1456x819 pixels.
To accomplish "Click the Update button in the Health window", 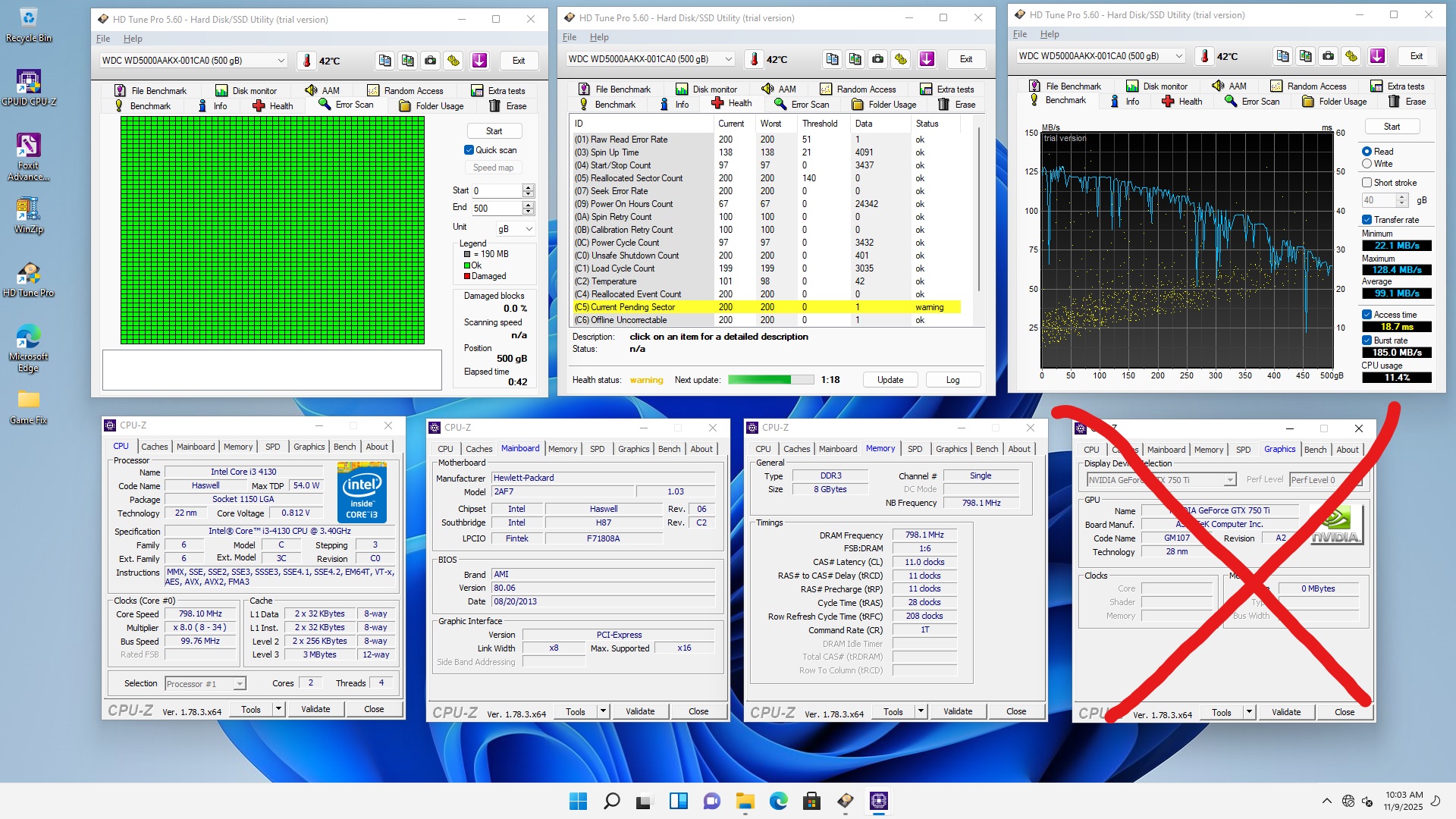I will point(890,380).
